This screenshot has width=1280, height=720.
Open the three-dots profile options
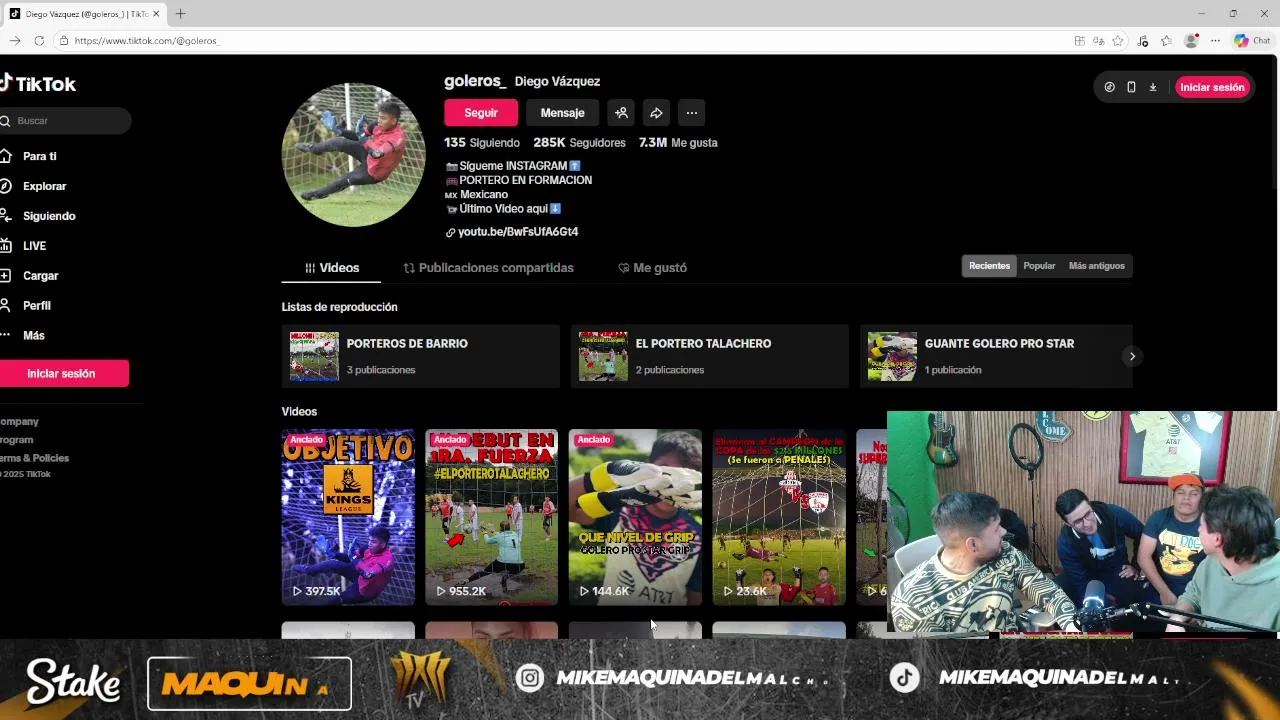tap(691, 113)
